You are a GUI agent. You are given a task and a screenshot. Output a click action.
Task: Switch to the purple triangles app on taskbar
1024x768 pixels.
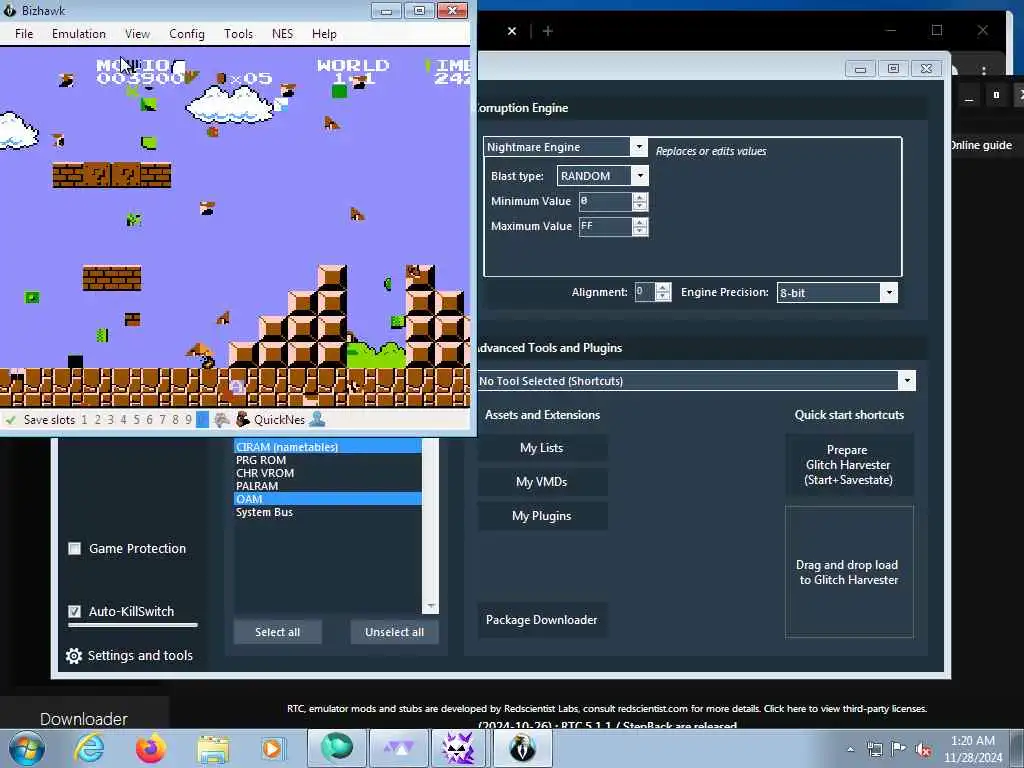pyautogui.click(x=398, y=748)
